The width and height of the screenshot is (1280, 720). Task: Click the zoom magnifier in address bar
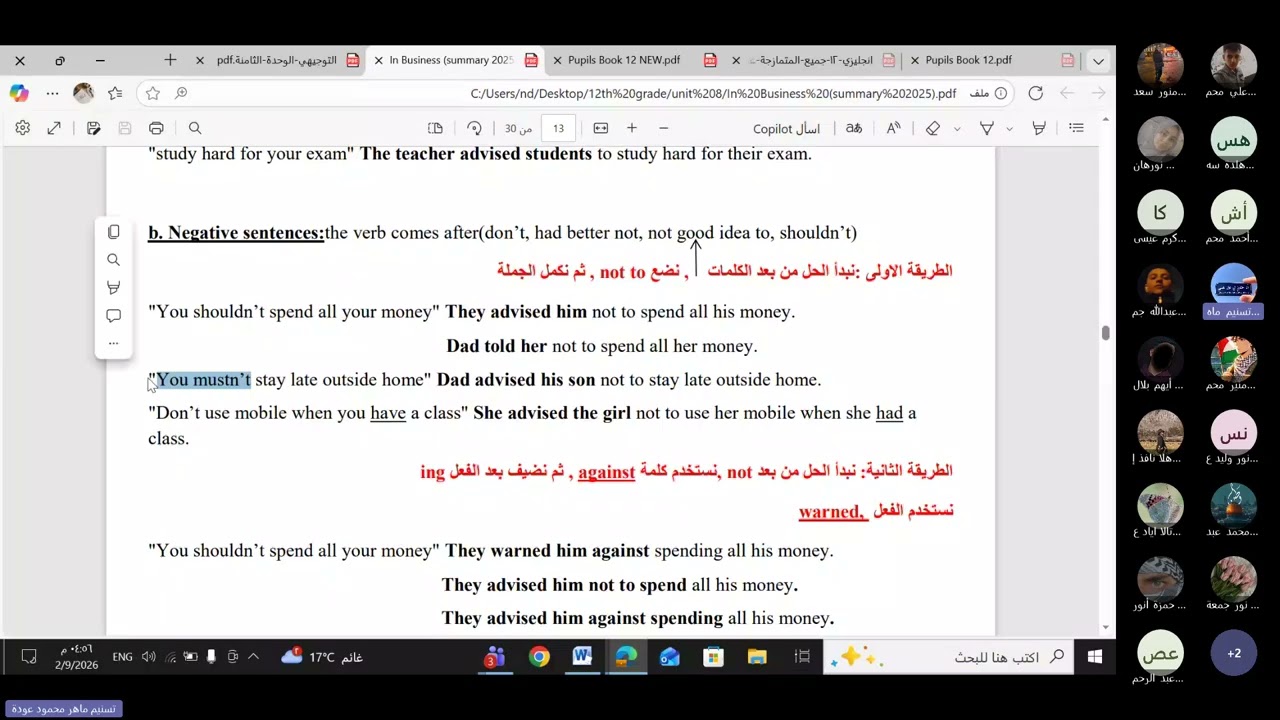click(x=181, y=93)
